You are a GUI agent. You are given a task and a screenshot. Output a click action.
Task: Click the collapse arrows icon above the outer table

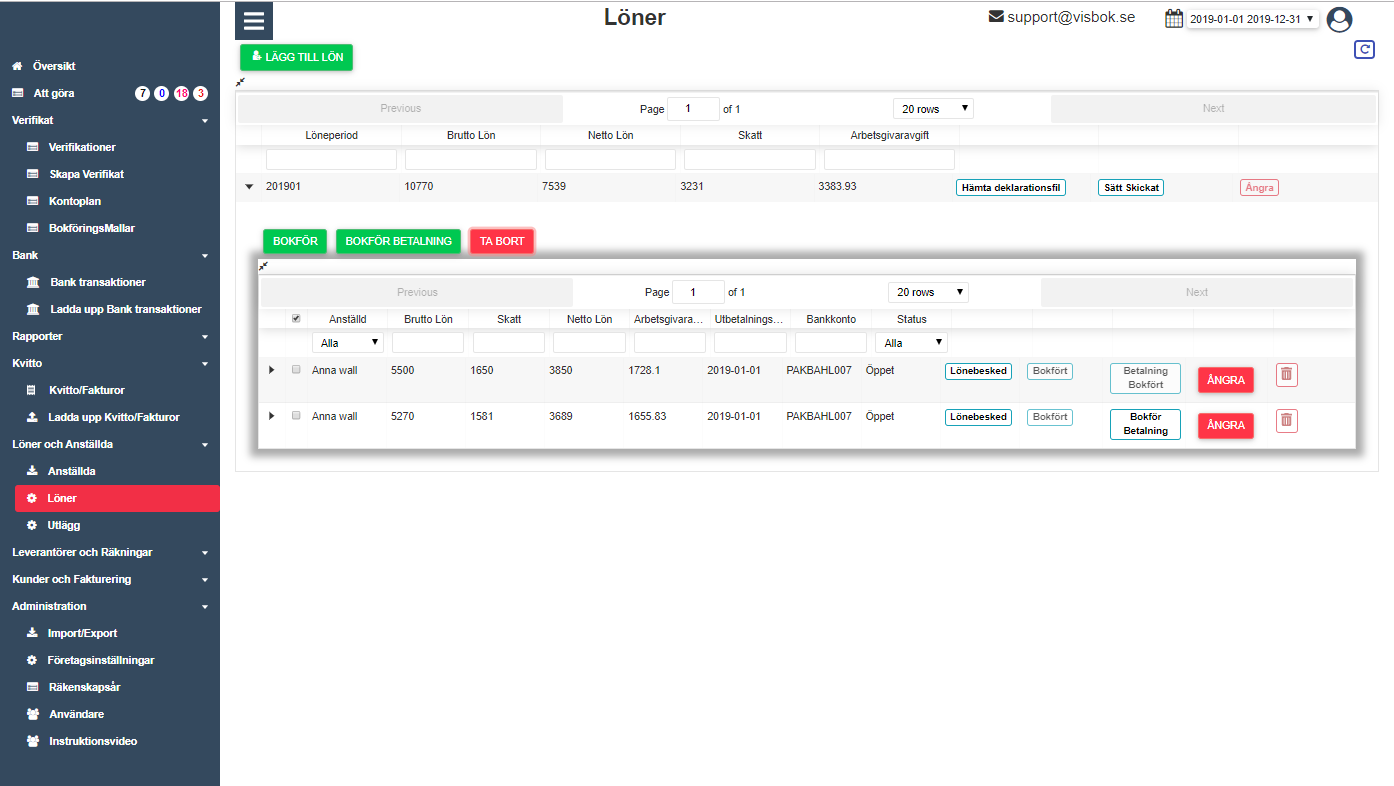pos(241,82)
